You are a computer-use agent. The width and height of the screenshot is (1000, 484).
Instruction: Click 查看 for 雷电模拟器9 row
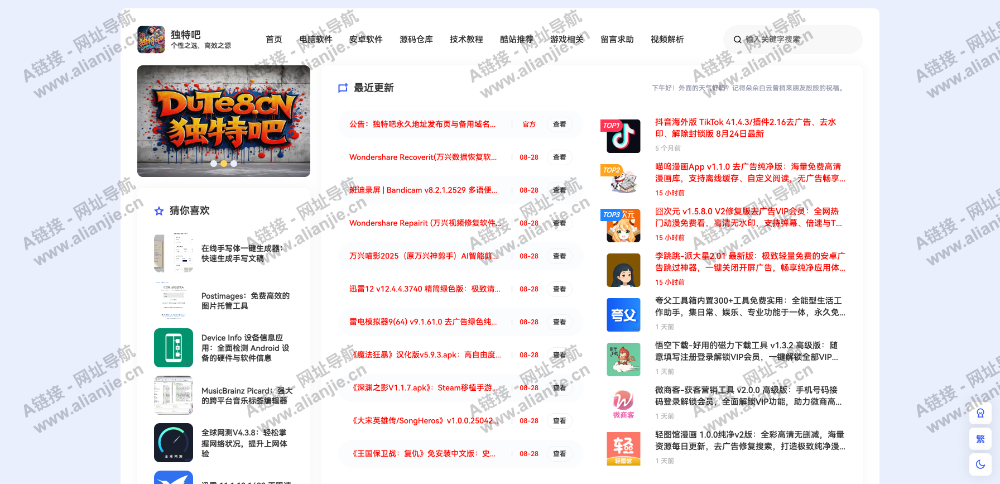tap(559, 322)
